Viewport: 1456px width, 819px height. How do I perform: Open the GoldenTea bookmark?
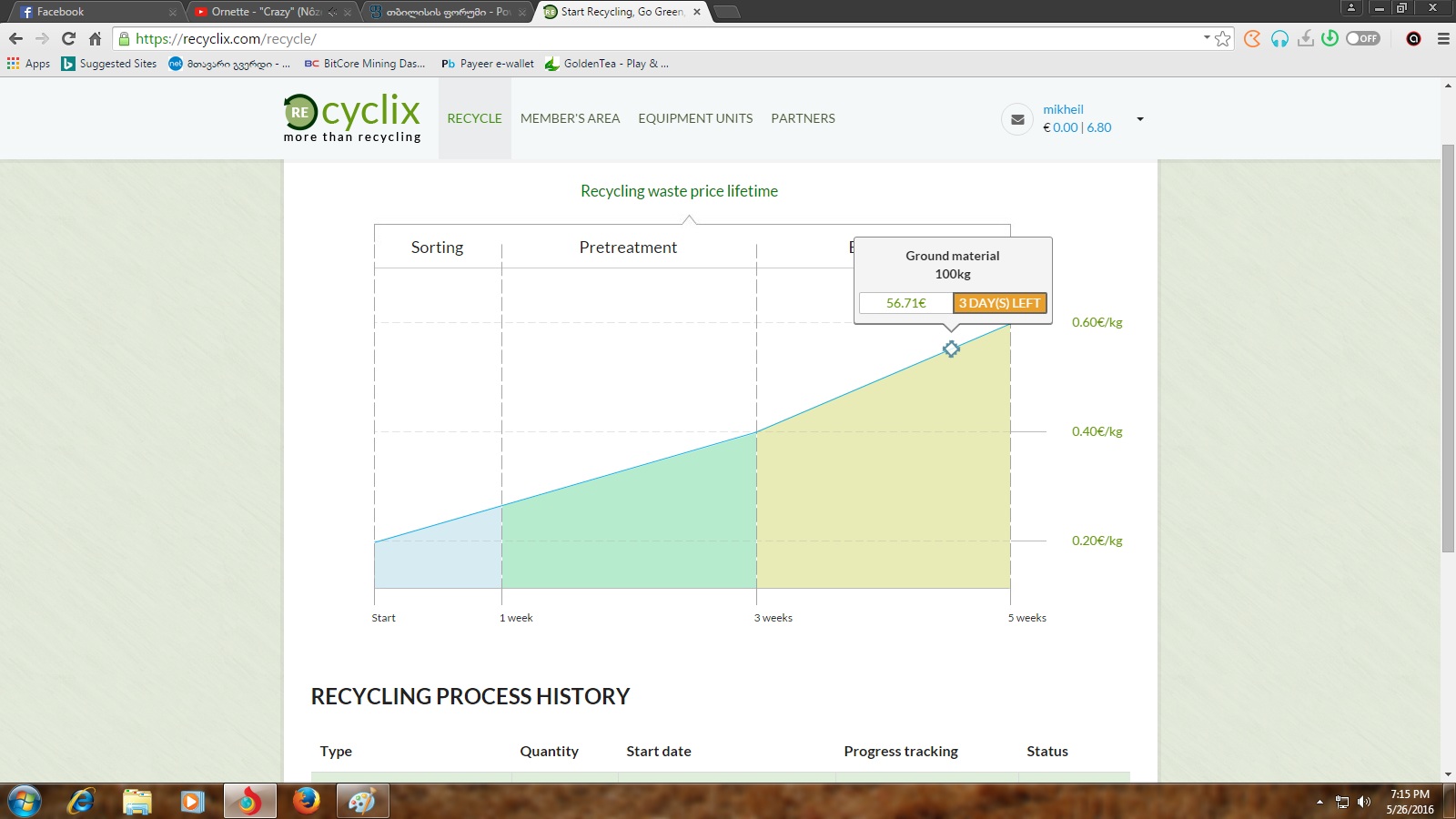pyautogui.click(x=607, y=64)
